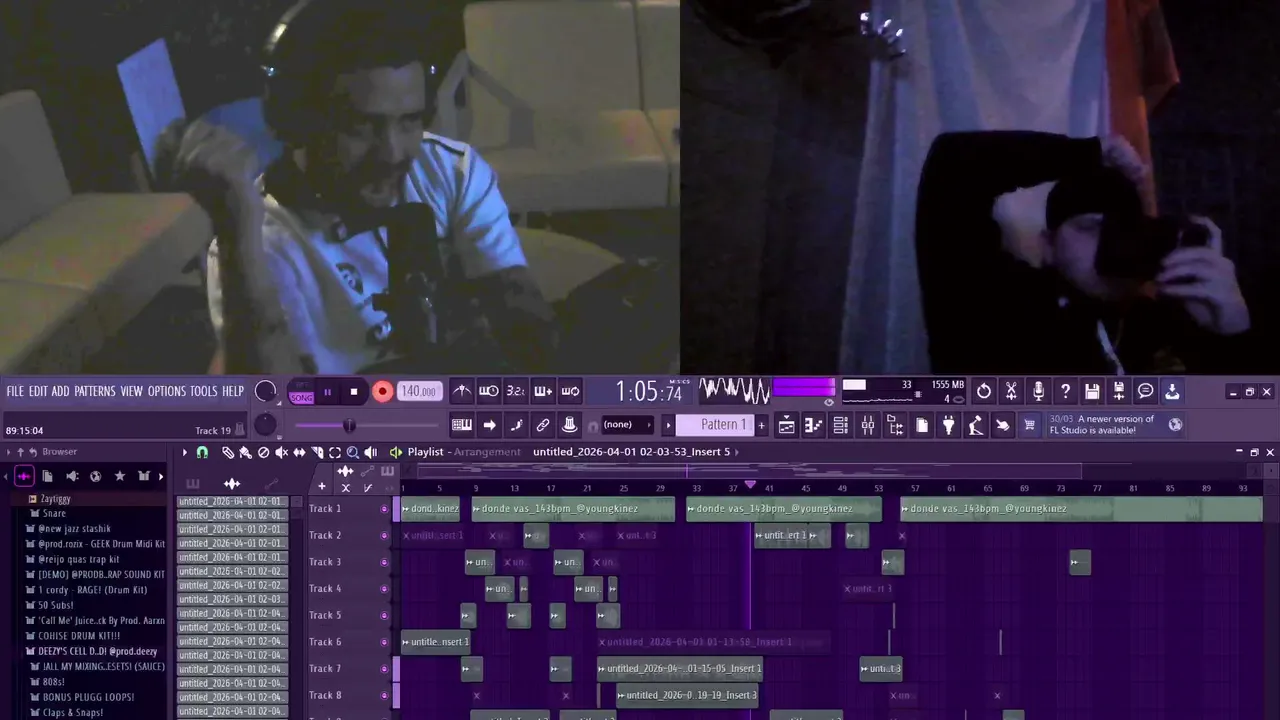Image resolution: width=1280 pixels, height=720 pixels.
Task: Open the Mixer view
Action: coord(868,425)
